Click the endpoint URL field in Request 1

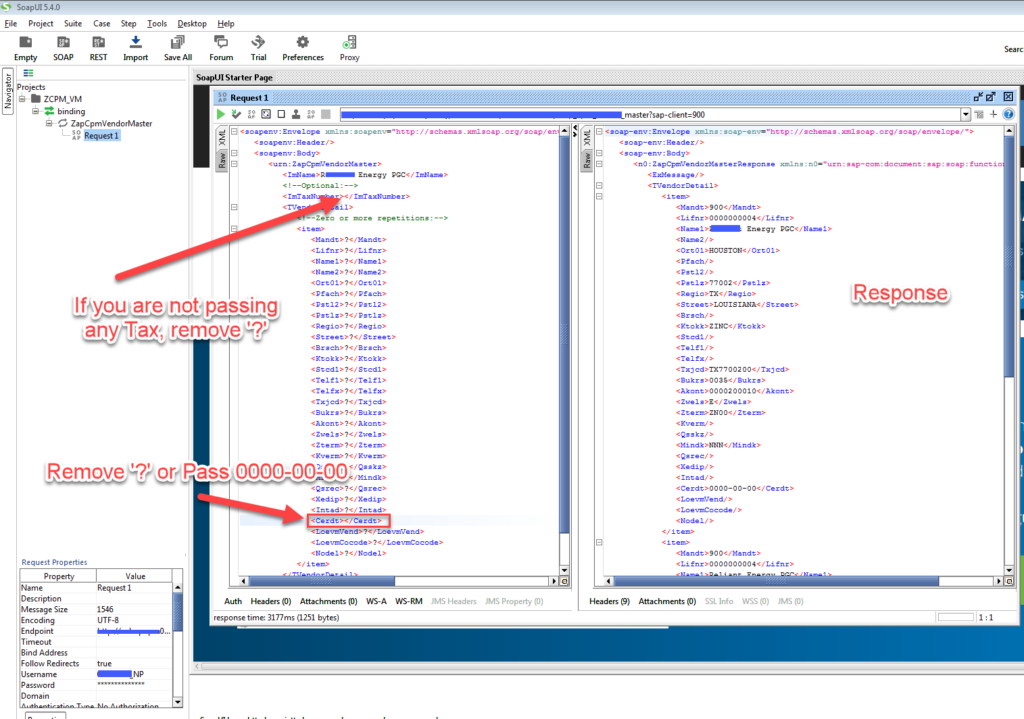(650, 115)
